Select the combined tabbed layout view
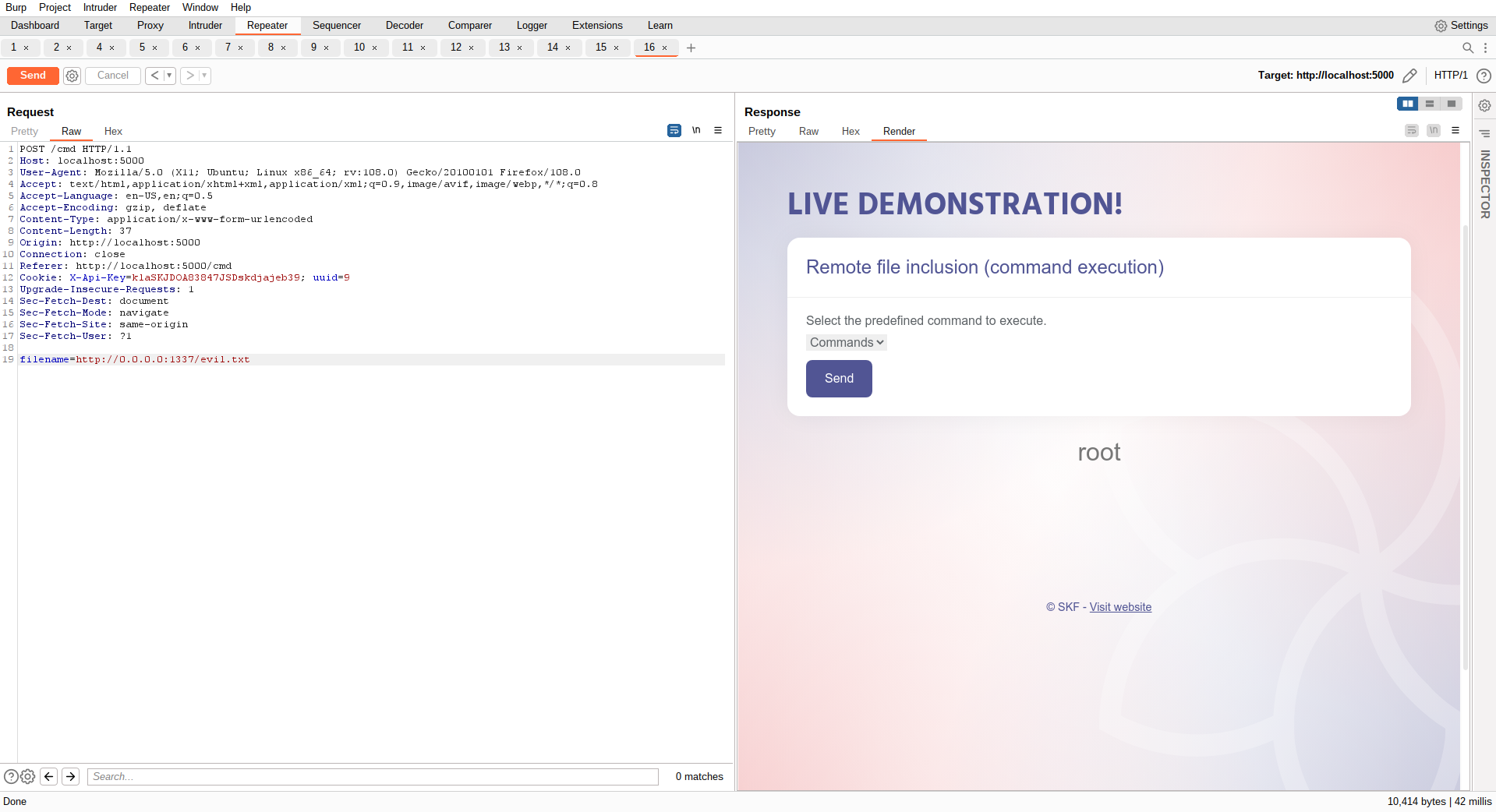Screen dimensions: 1496x812 (1452, 104)
